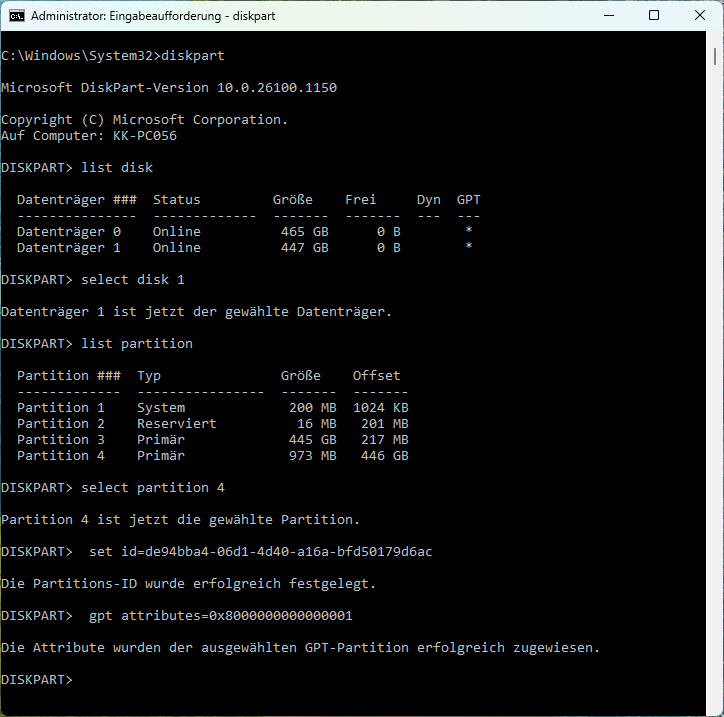Click the command prompt icon in title bar
724x717 pixels.
[x=17, y=16]
